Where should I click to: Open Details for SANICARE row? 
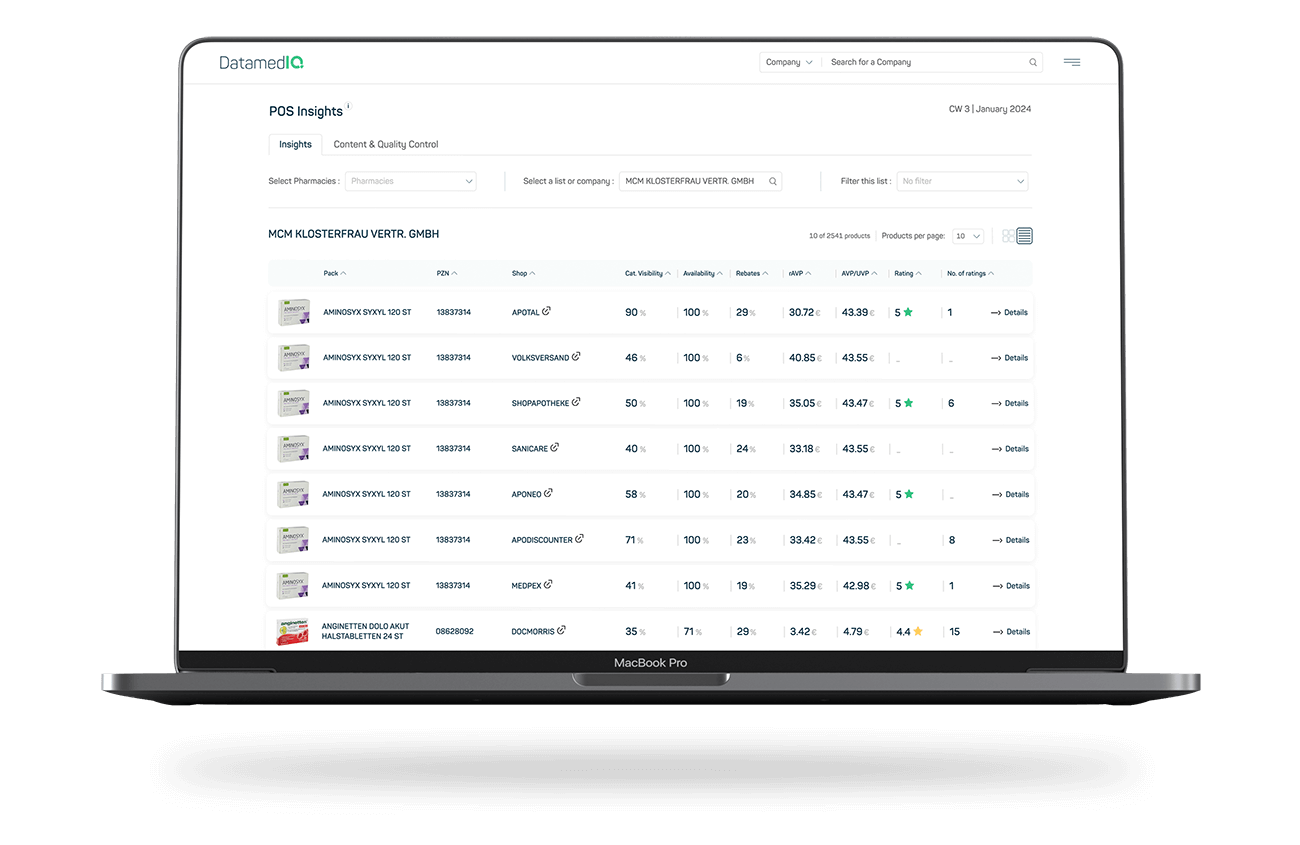[1009, 448]
